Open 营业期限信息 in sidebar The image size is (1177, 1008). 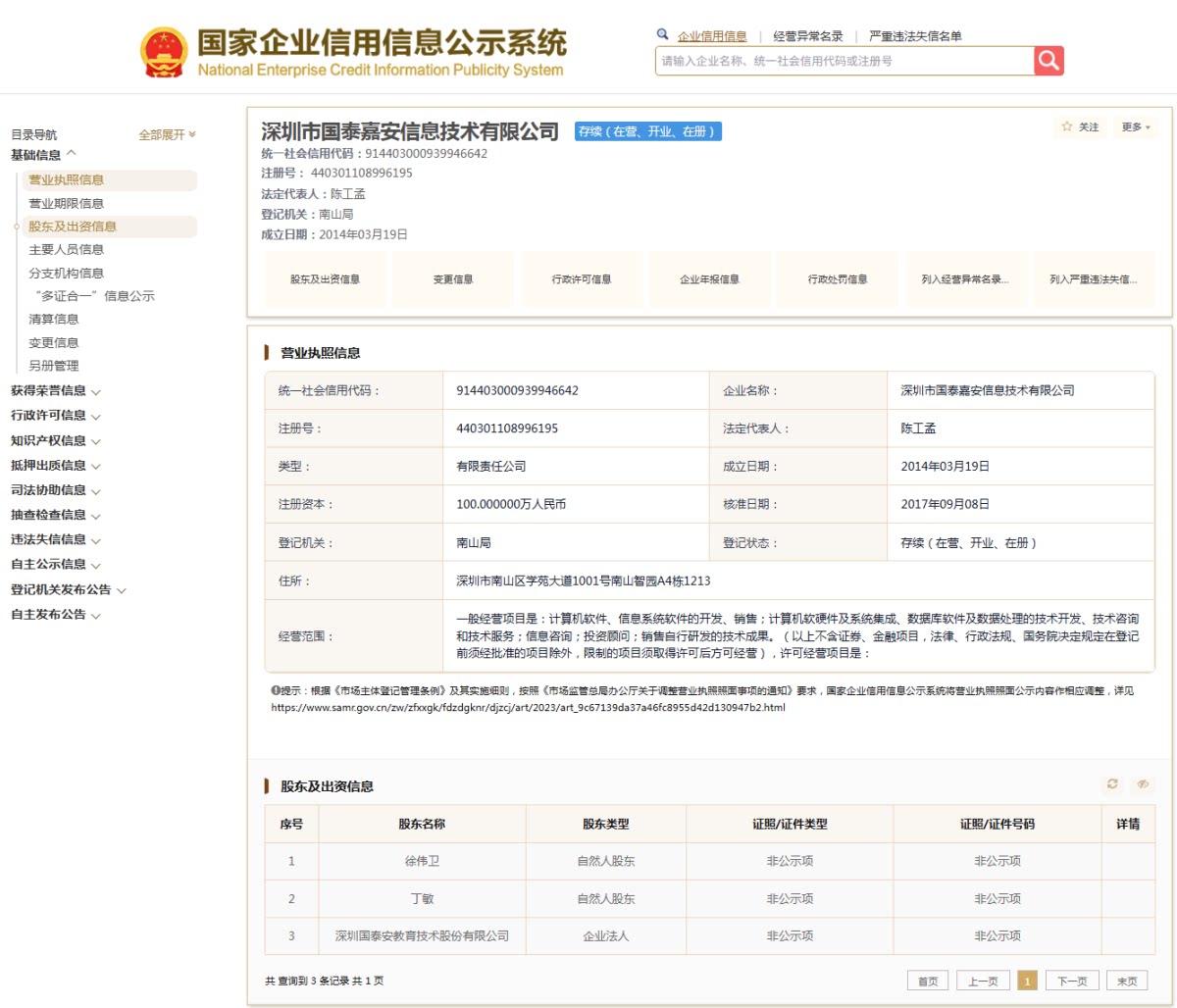click(x=67, y=203)
